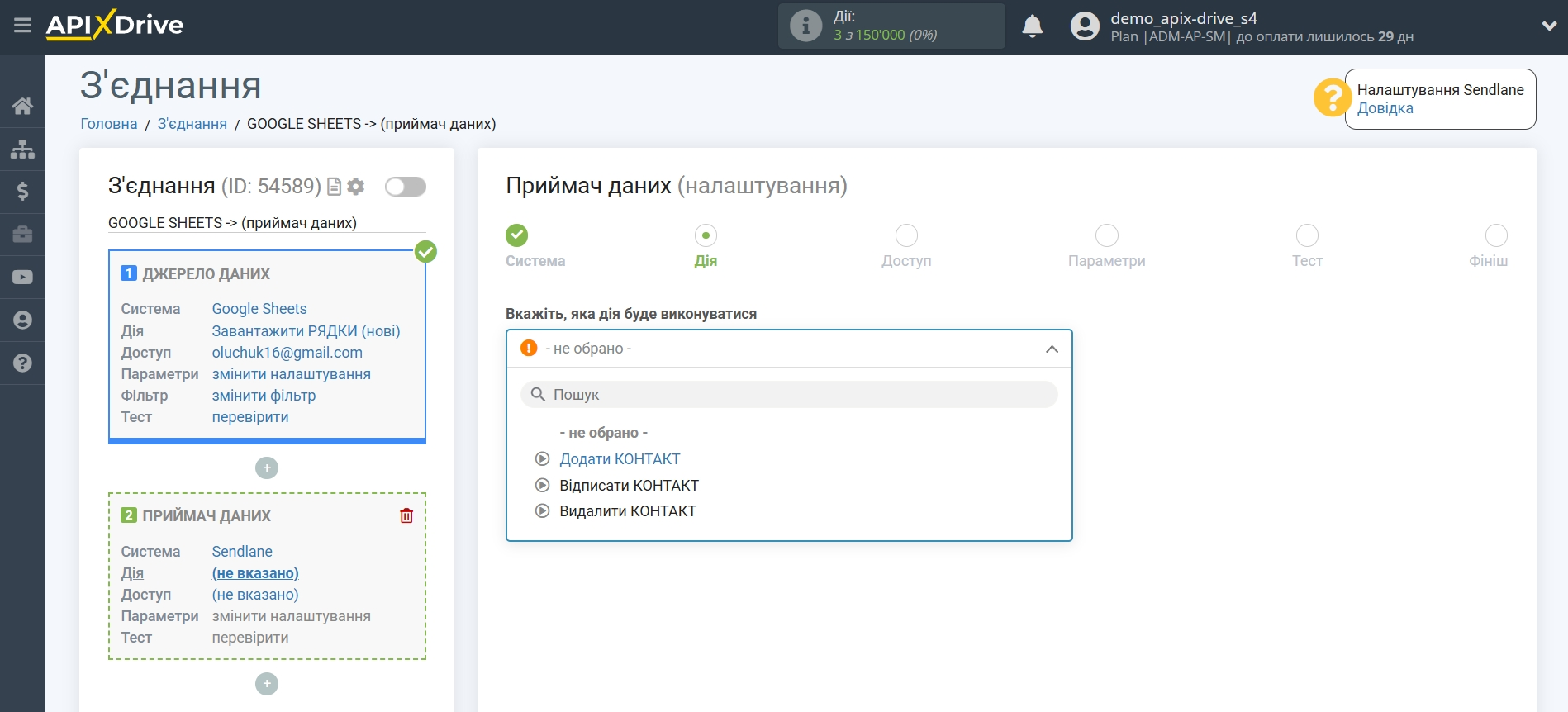1568x712 pixels.
Task: Add step below the data receiver
Action: pos(267,684)
